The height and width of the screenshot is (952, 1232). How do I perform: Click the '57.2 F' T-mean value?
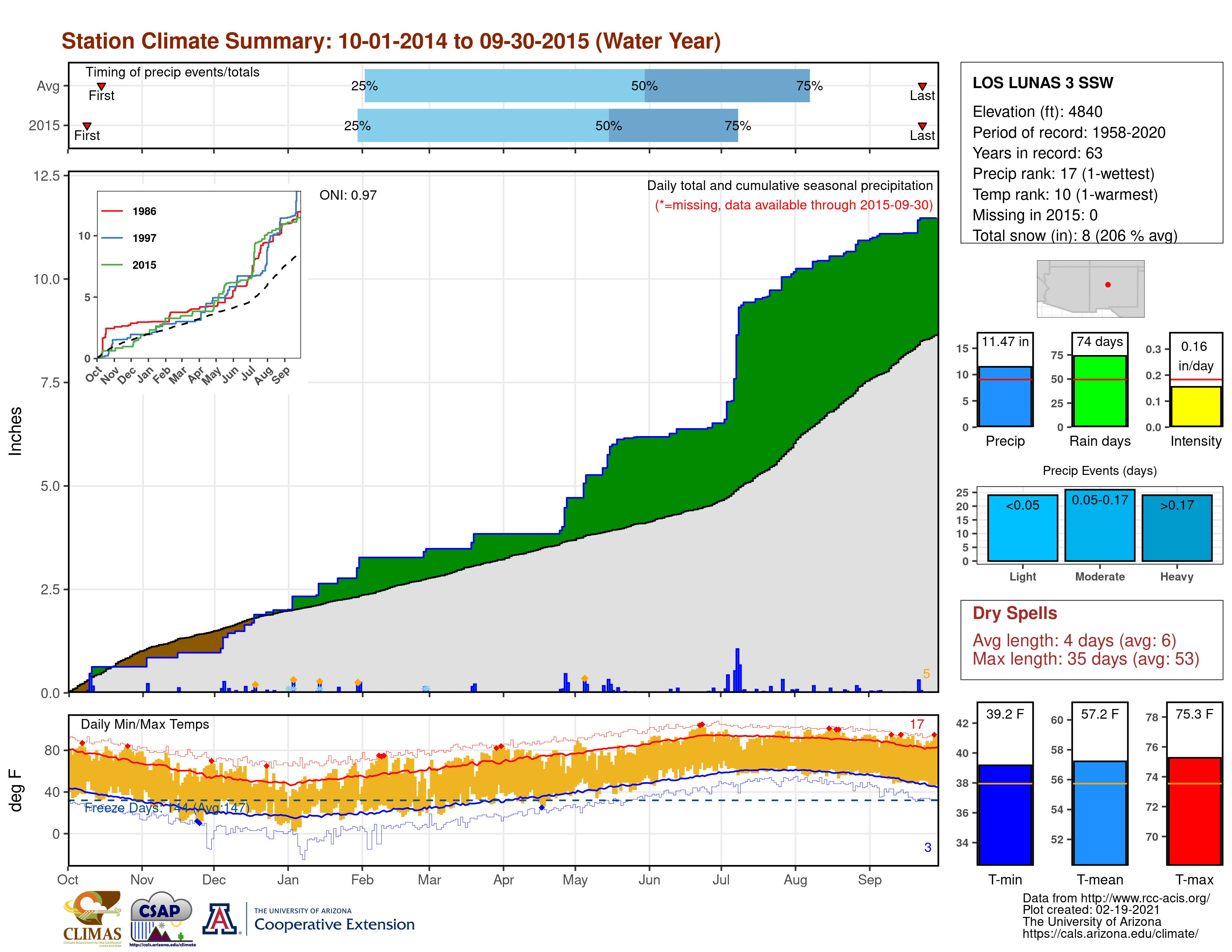pyautogui.click(x=1100, y=714)
